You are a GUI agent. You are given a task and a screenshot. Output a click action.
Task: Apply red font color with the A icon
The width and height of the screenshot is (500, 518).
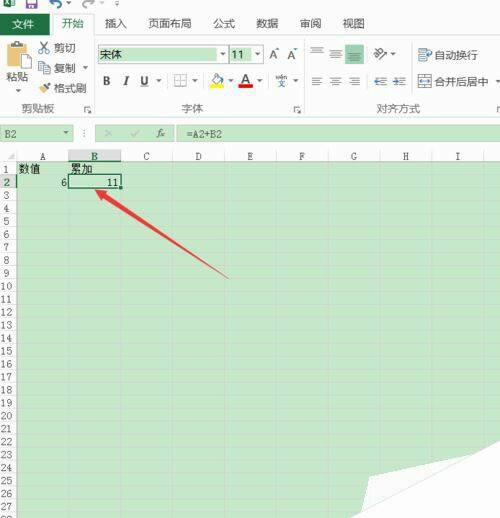tap(246, 81)
